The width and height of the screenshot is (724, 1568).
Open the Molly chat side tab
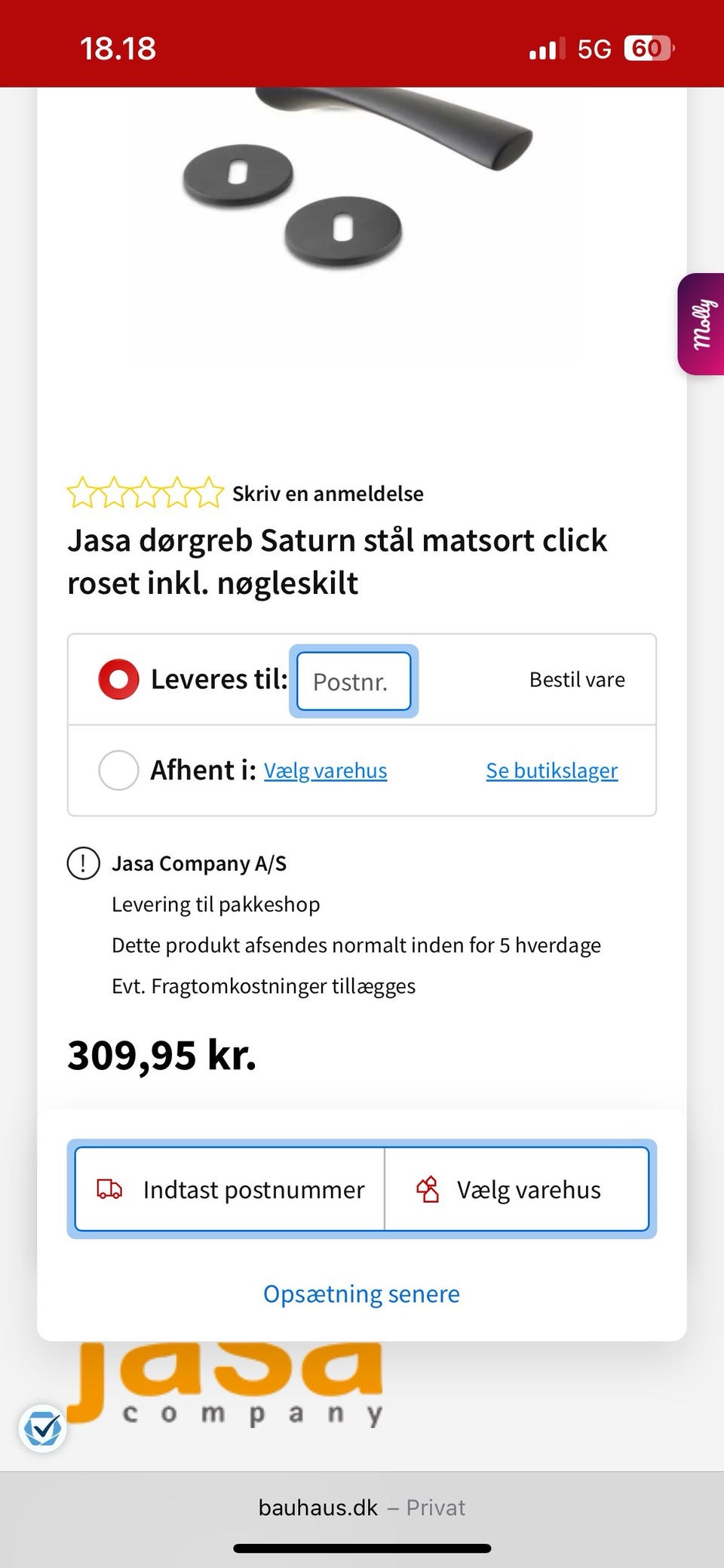(702, 324)
